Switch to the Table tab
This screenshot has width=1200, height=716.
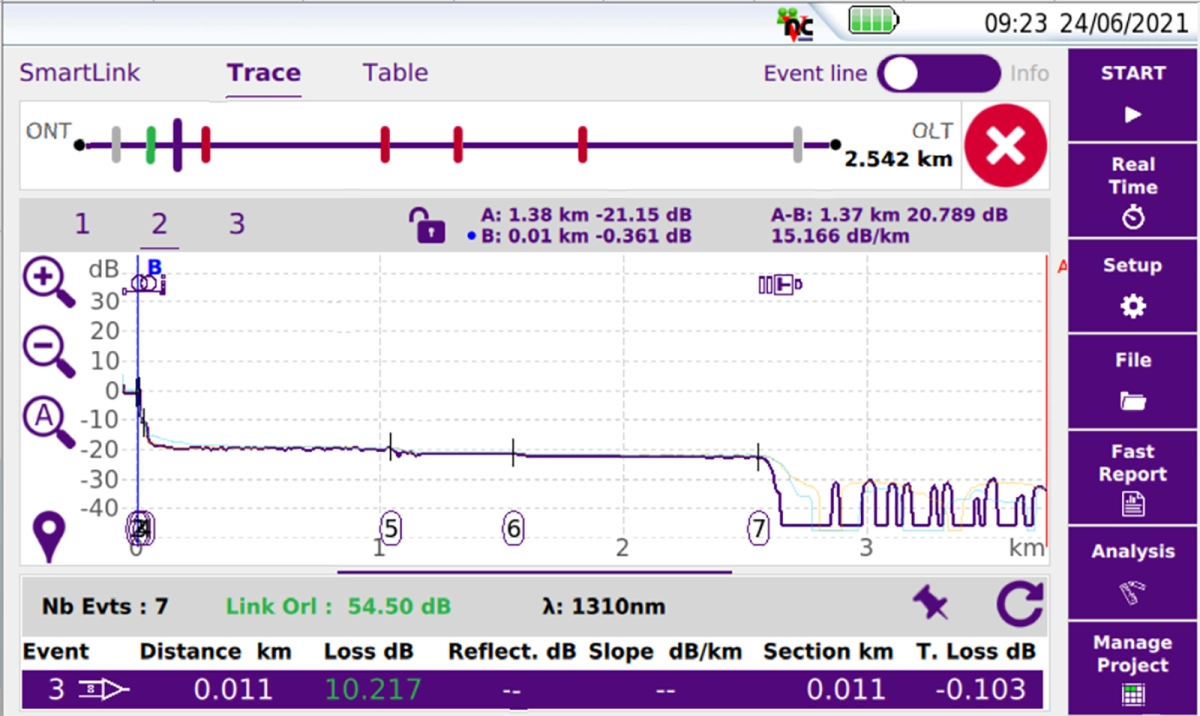pos(395,73)
